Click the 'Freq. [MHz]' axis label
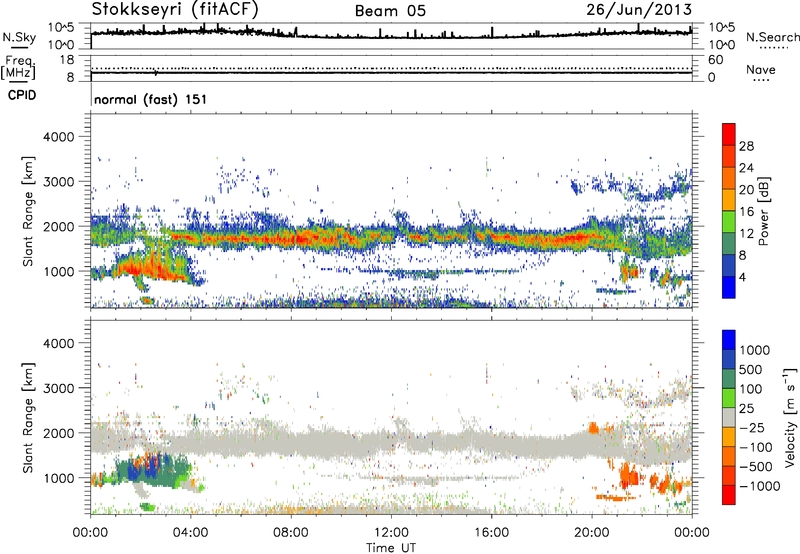The width and height of the screenshot is (800, 554). [x=18, y=68]
